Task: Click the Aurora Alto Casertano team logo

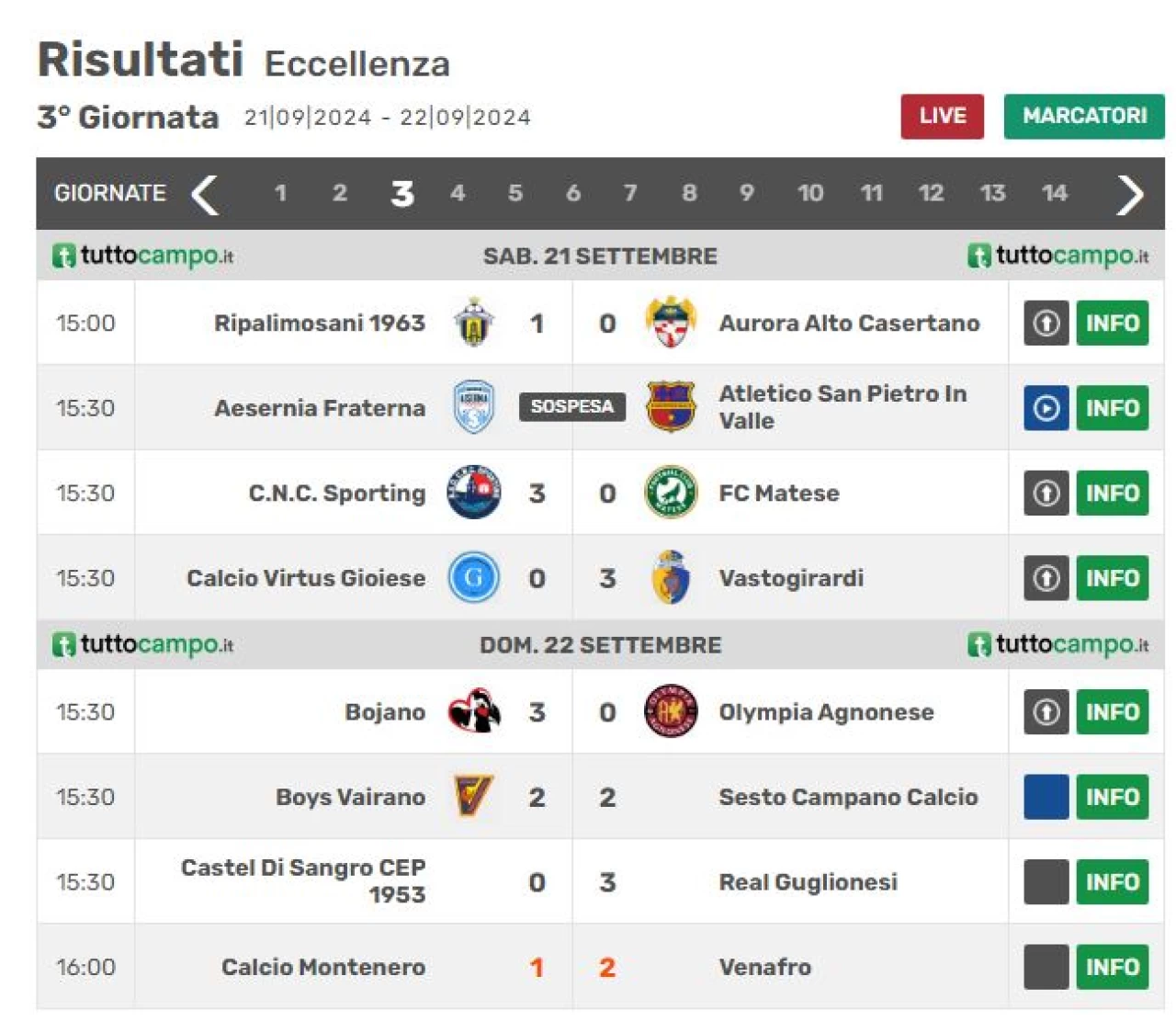Action: pos(671,323)
